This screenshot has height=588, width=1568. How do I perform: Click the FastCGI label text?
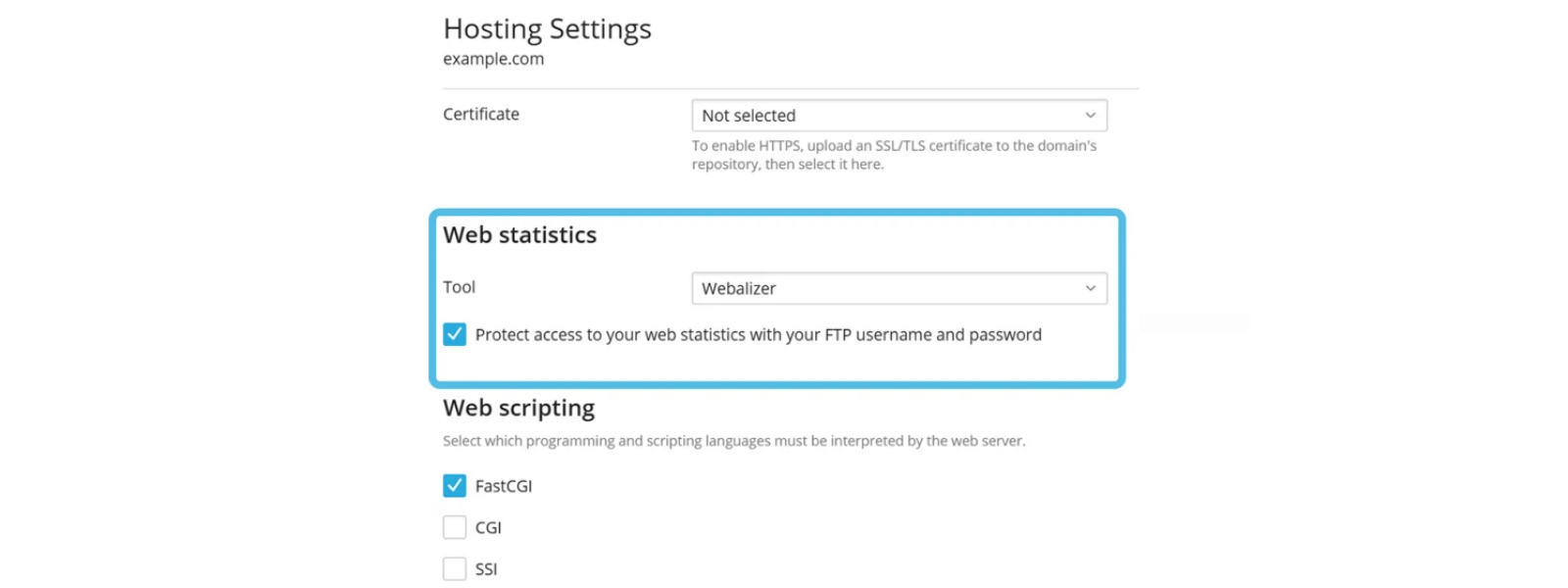pyautogui.click(x=504, y=486)
